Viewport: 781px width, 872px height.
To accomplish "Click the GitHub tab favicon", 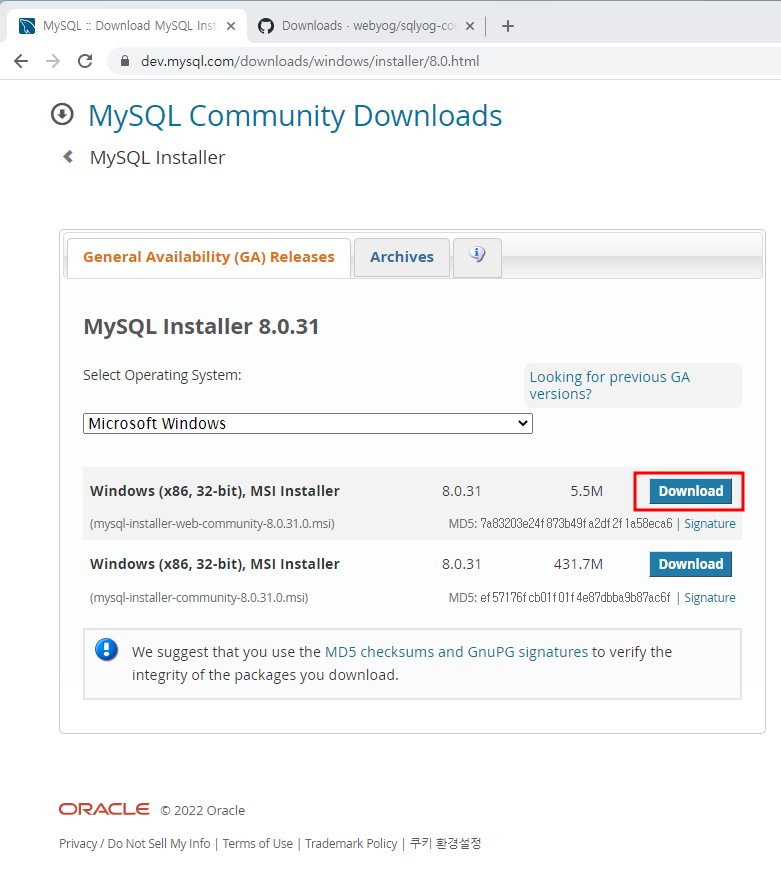I will [266, 26].
